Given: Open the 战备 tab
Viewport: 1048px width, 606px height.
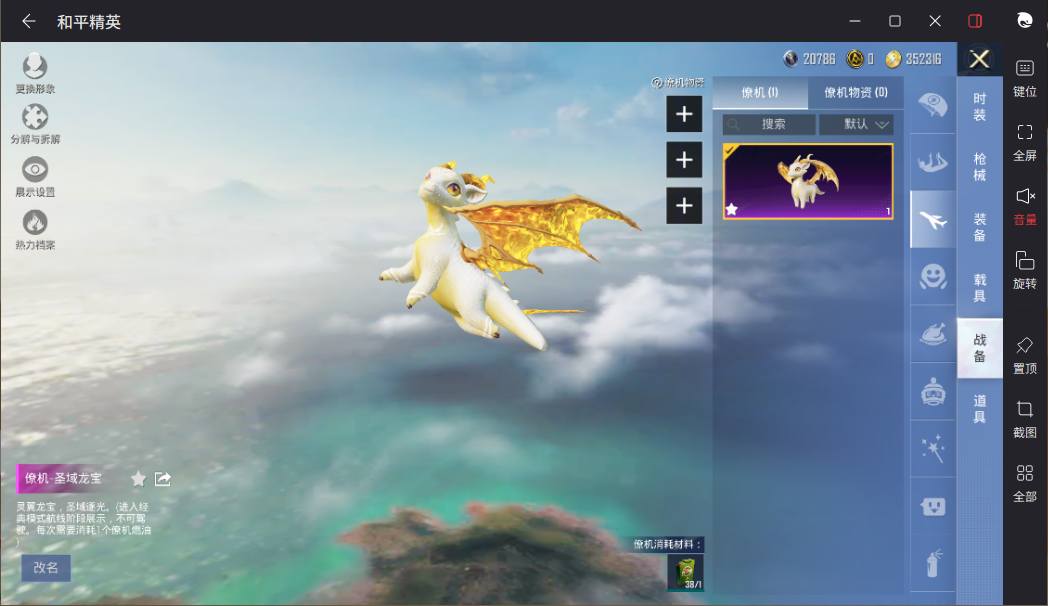Looking at the screenshot, I should pyautogui.click(x=979, y=348).
